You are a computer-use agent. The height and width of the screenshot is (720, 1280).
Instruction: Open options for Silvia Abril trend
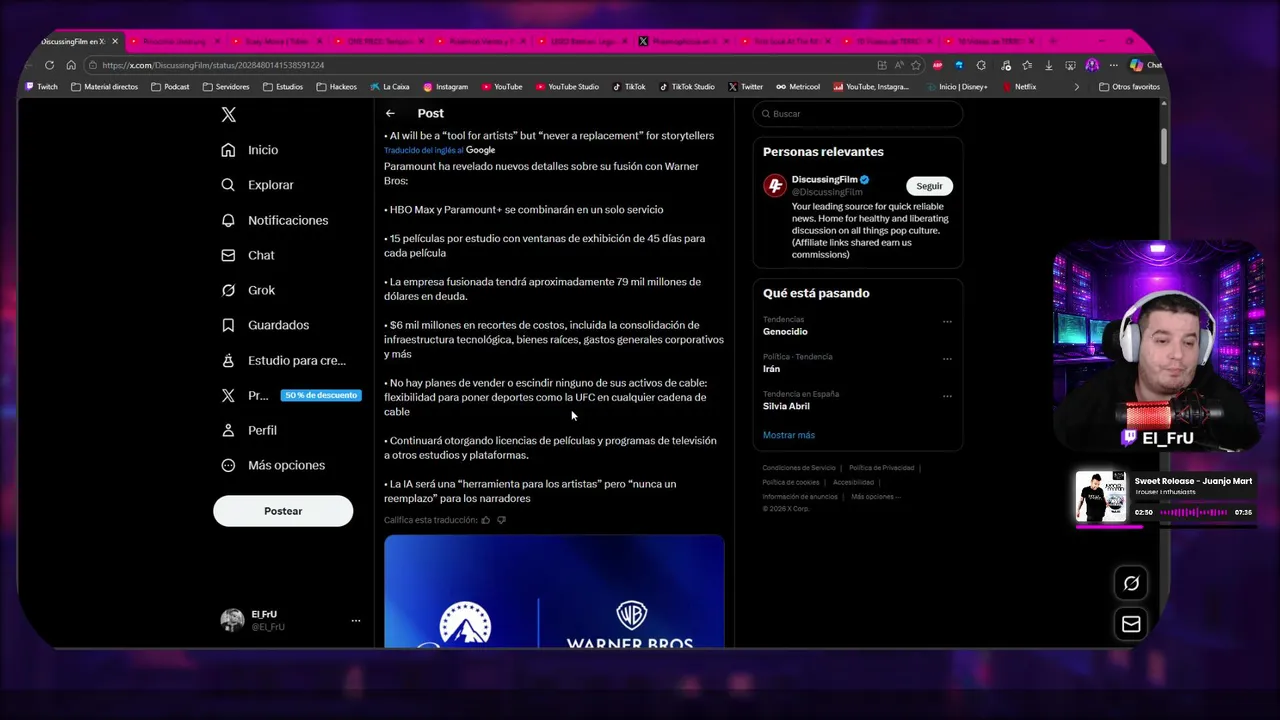coord(947,396)
